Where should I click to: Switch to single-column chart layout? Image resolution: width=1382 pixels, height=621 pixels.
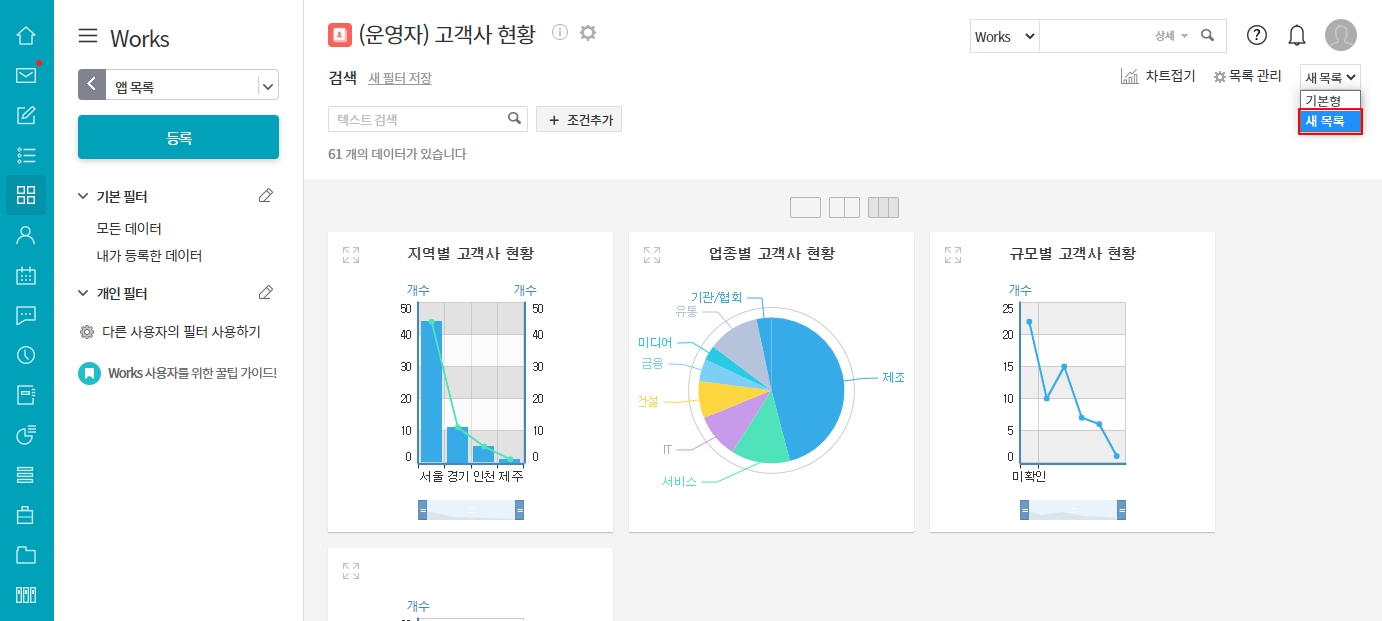coord(805,208)
